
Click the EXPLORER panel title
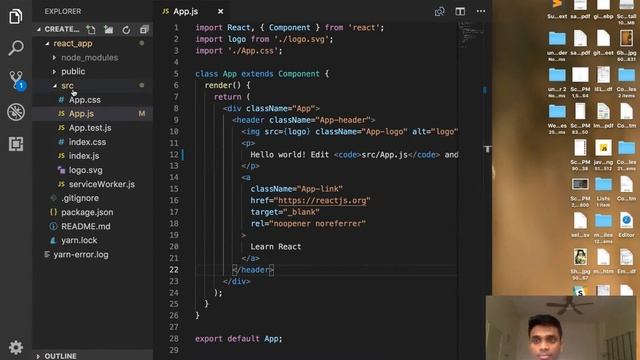63,11
